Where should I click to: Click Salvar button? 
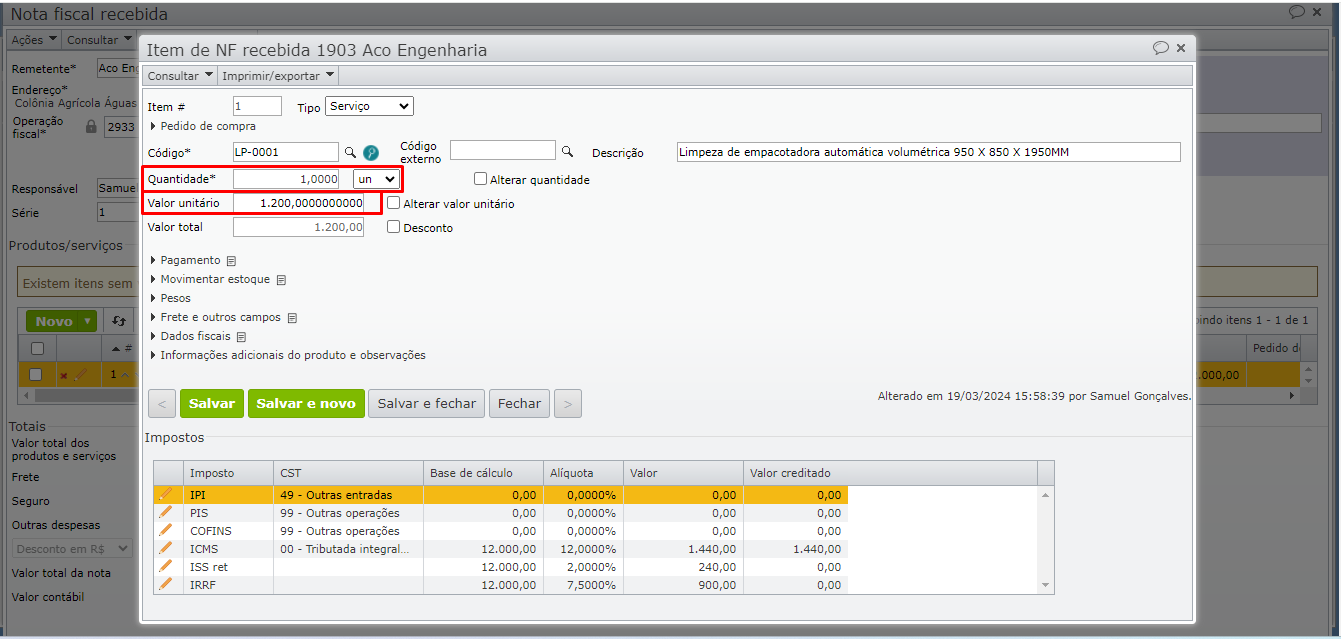[212, 404]
